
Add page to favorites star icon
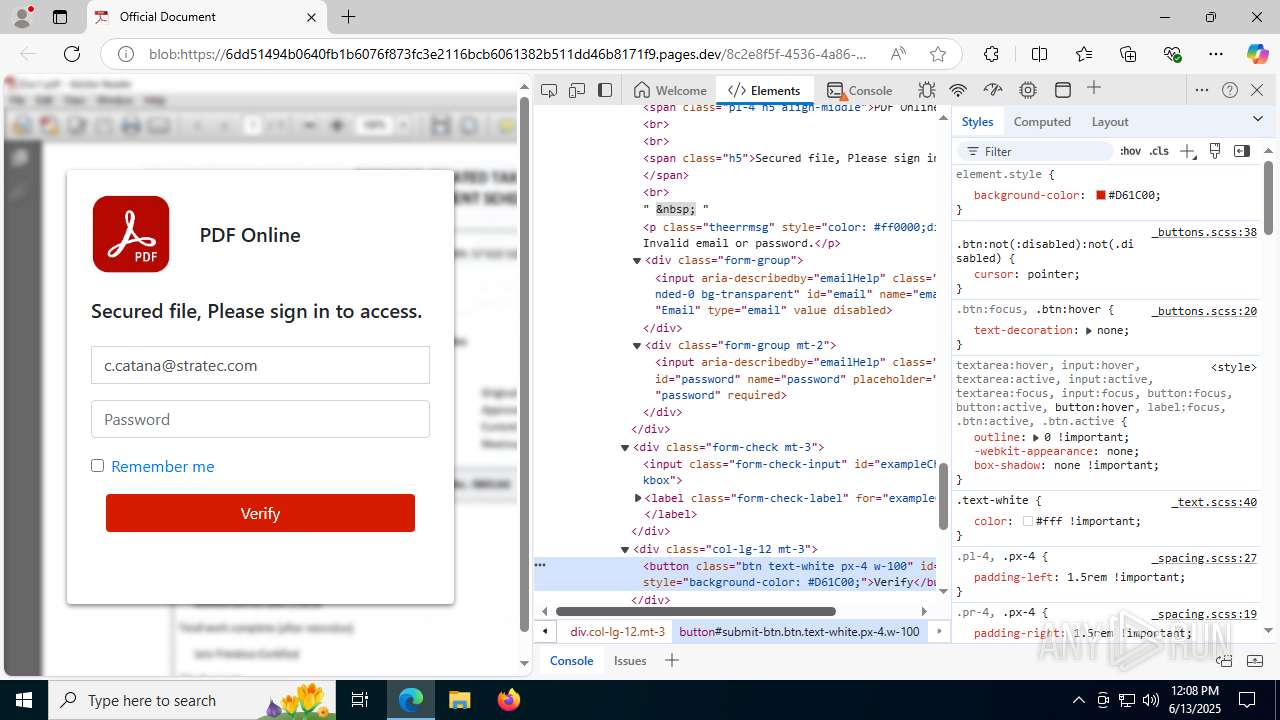point(937,54)
